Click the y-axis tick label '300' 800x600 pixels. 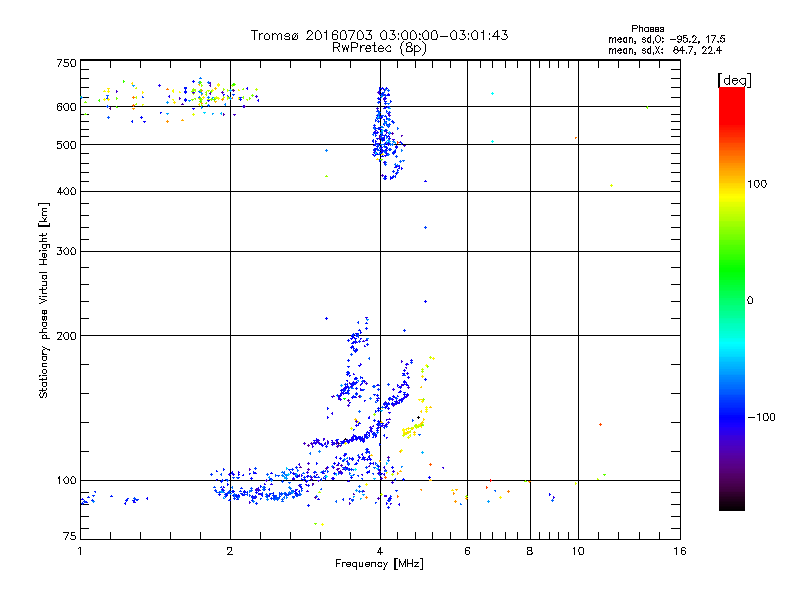[x=66, y=252]
